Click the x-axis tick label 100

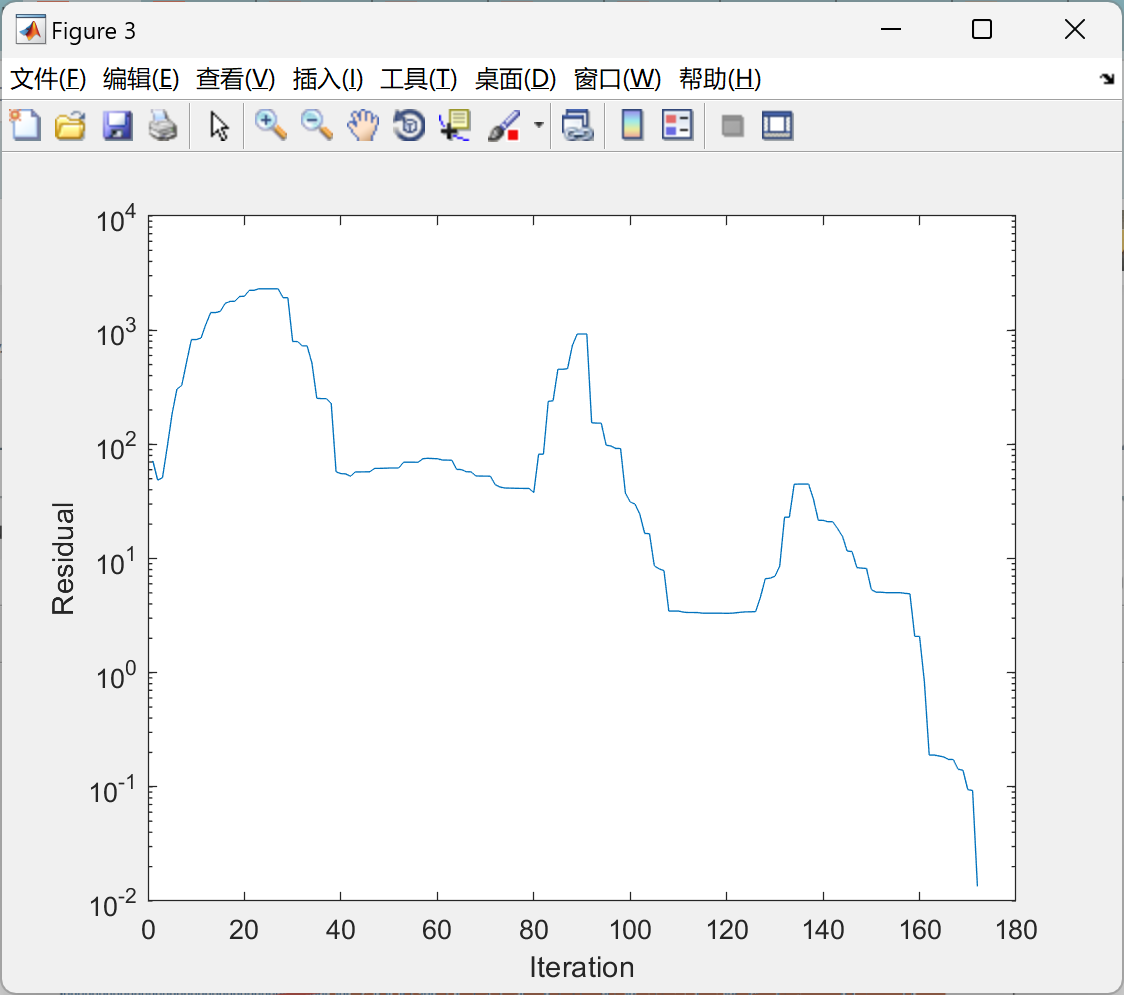[x=630, y=930]
